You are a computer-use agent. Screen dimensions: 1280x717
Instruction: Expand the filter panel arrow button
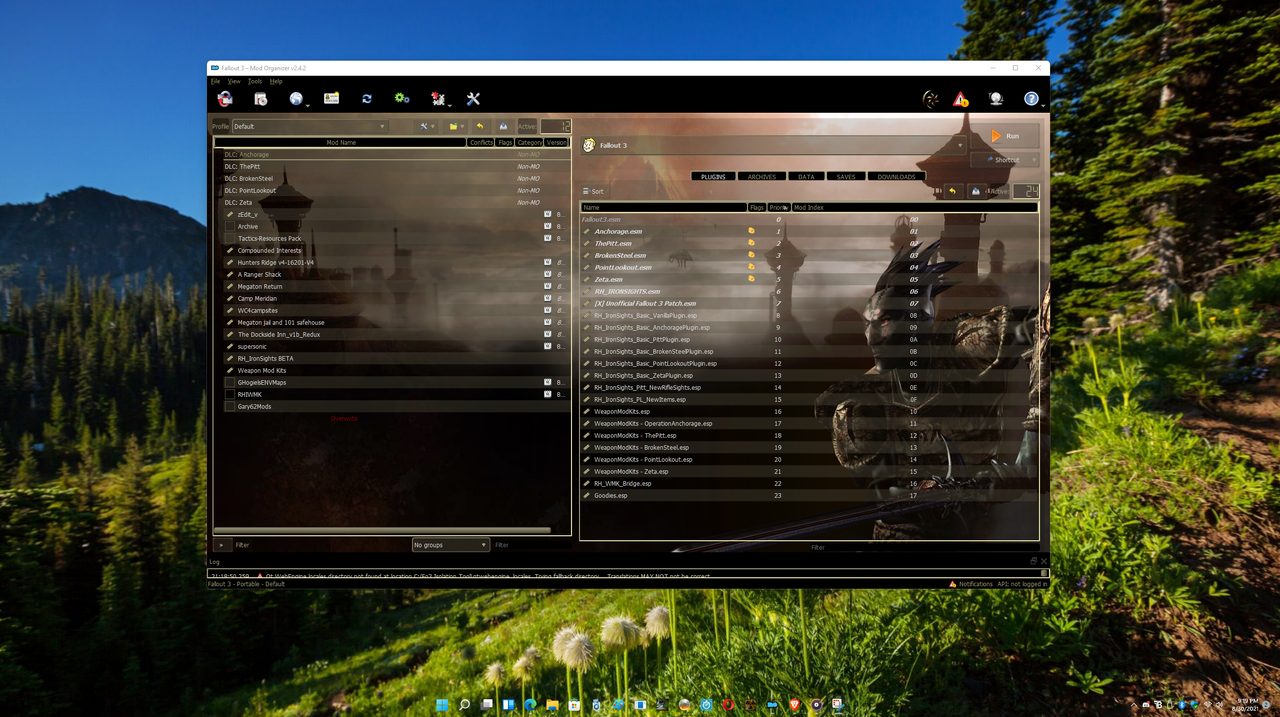(x=221, y=545)
